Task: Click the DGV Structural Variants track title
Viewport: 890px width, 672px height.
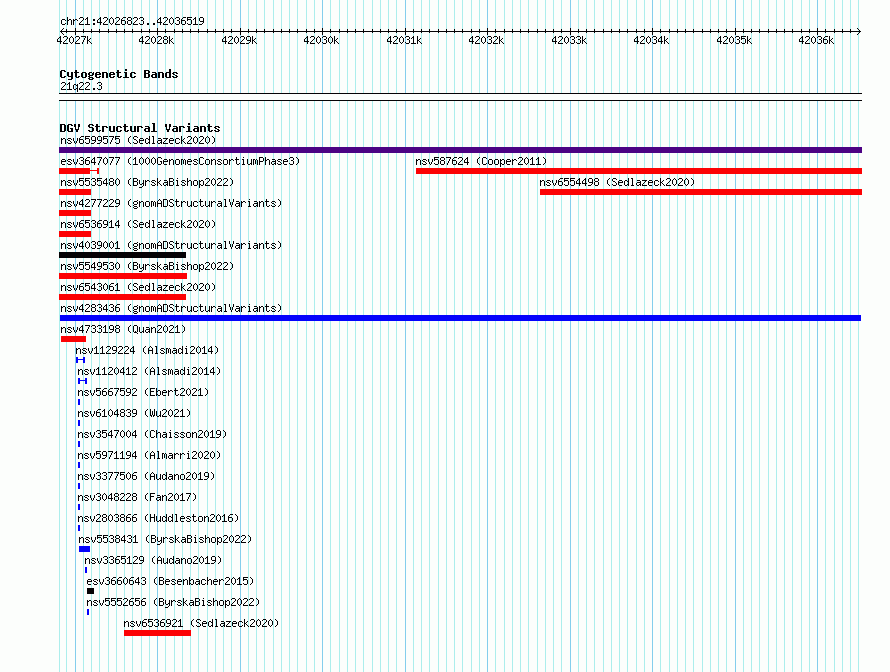Action: coord(140,128)
